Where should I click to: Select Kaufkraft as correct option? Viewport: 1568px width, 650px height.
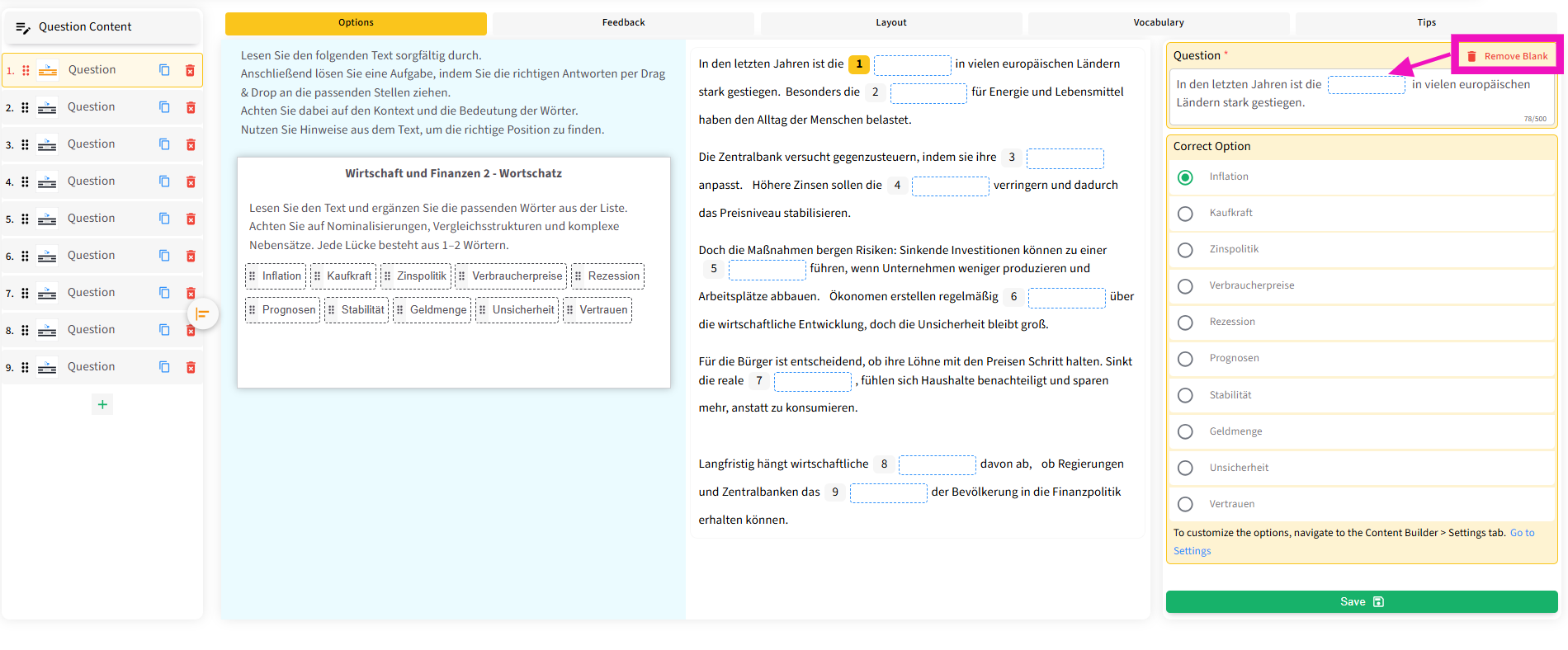coord(1185,214)
